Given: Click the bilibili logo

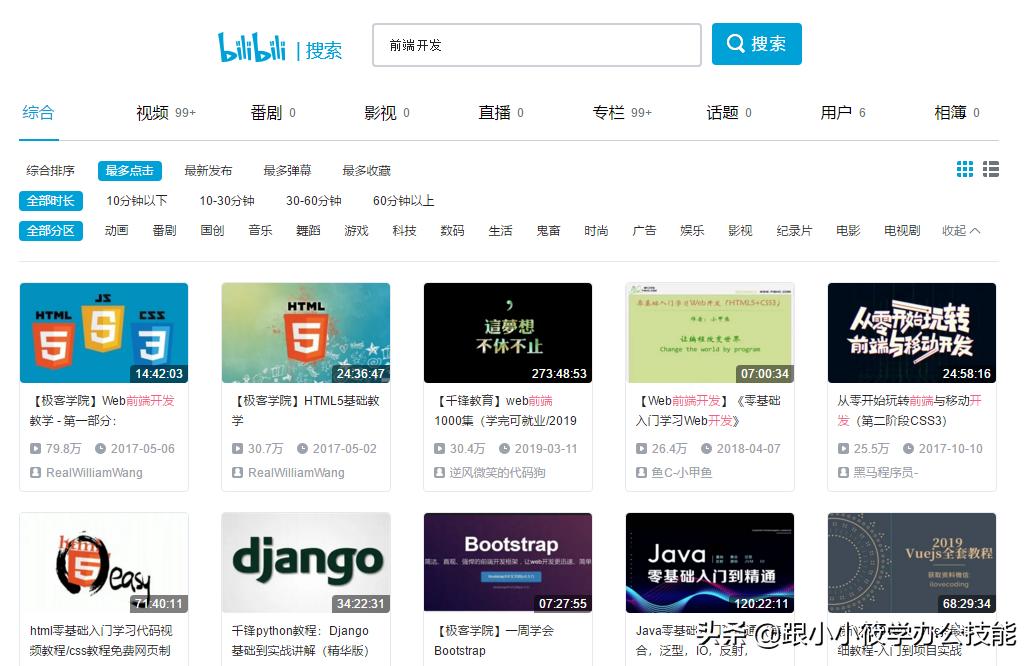Looking at the screenshot, I should click(252, 47).
